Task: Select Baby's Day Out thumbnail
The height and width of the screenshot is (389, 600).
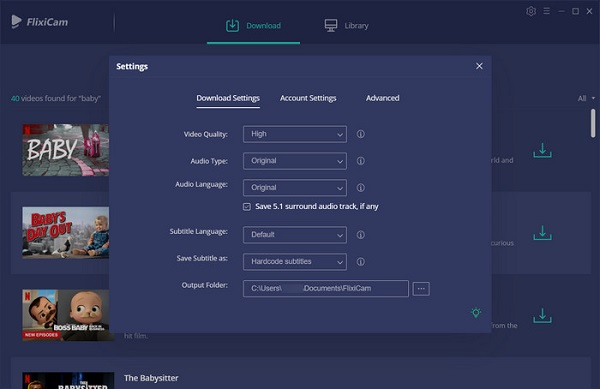Action: 65,233
